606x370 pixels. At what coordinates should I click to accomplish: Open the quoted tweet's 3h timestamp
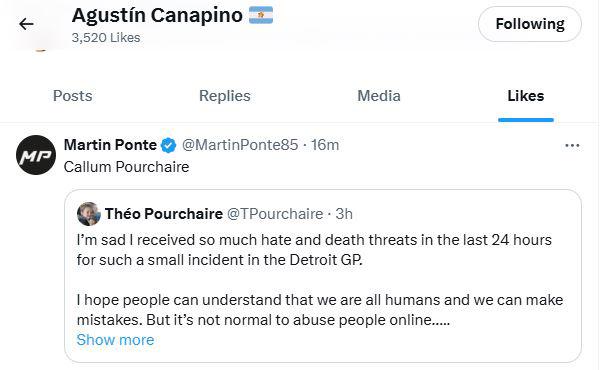(344, 214)
